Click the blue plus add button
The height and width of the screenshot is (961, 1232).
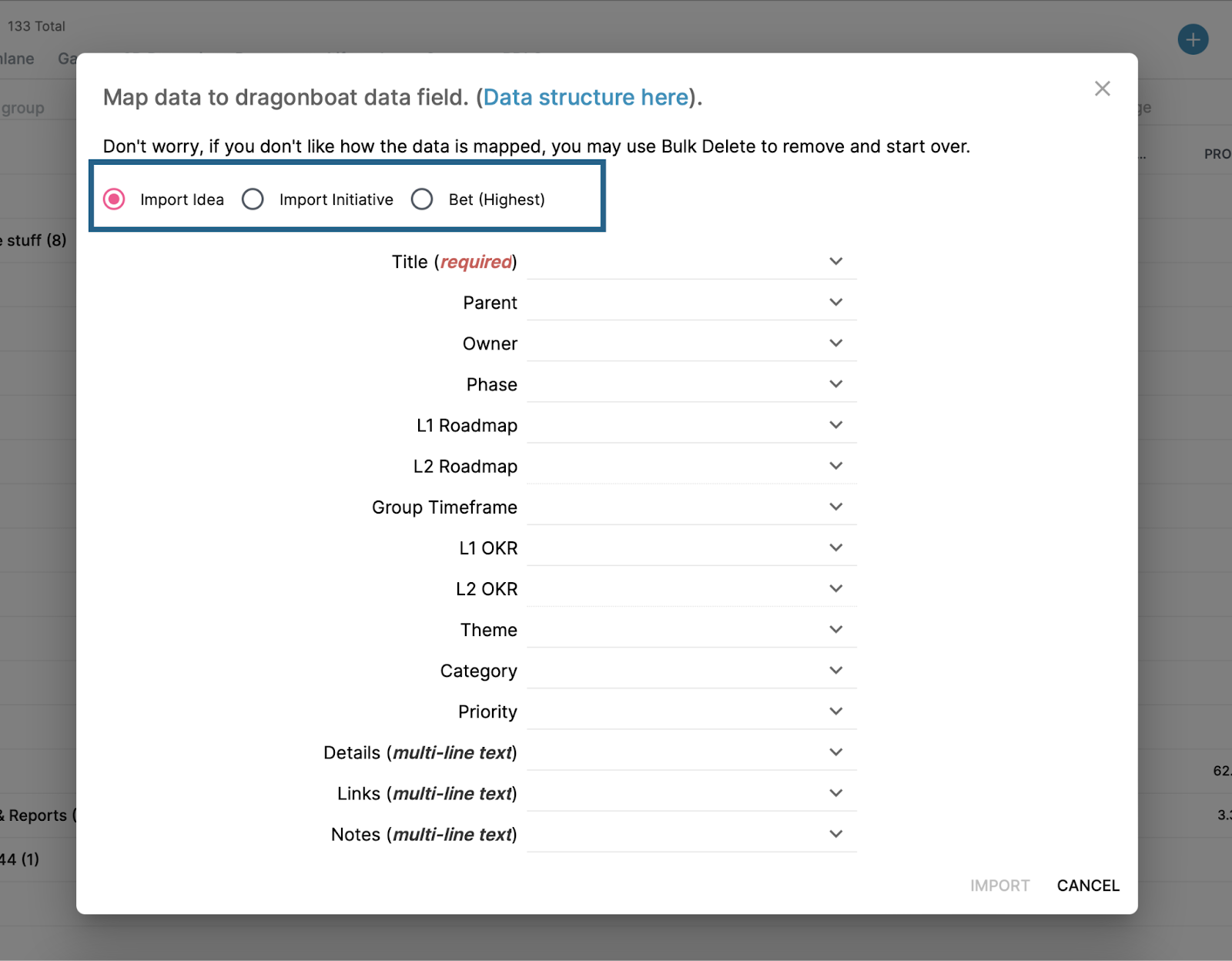[x=1193, y=39]
